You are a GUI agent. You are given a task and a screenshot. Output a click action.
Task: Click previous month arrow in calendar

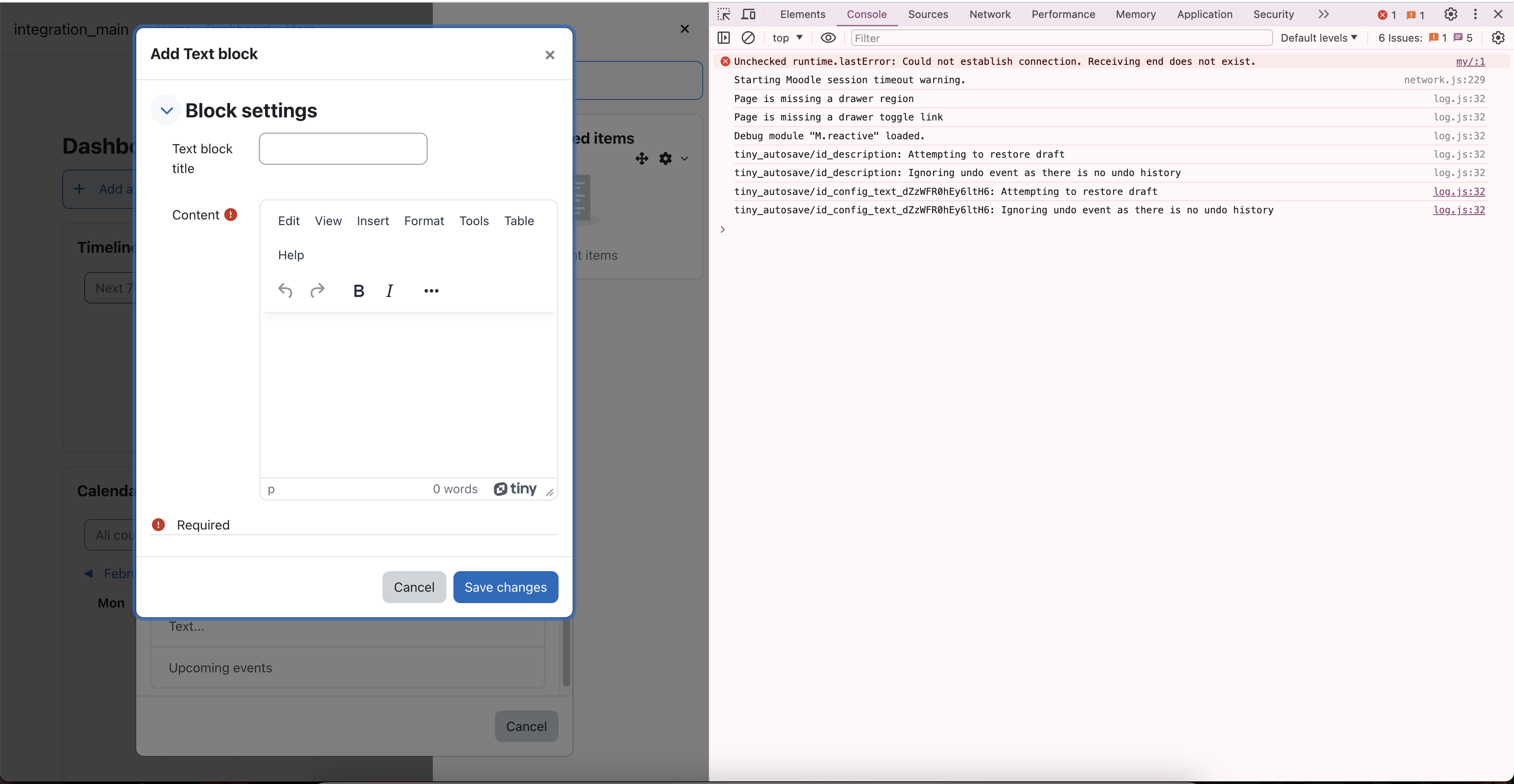coord(89,573)
